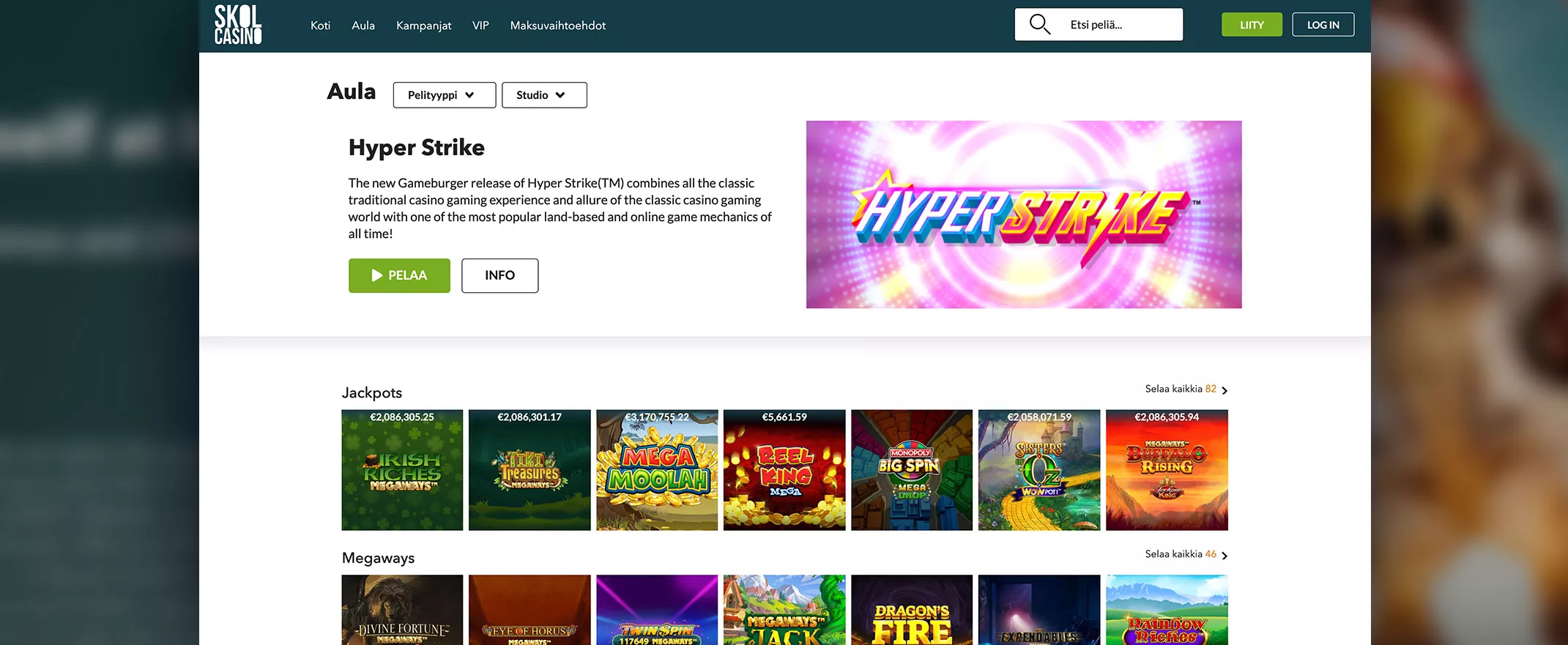The height and width of the screenshot is (645, 1568).
Task: Click the play triangle on Pelaa button
Action: point(376,275)
